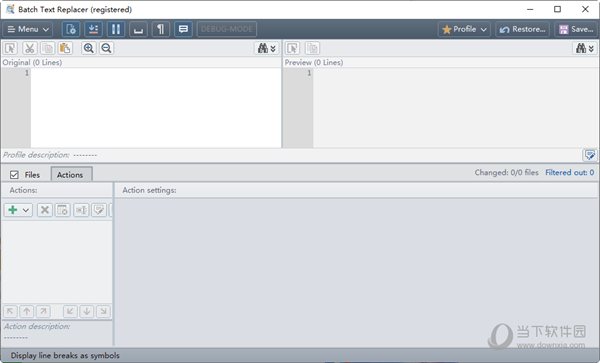Click the delete action X icon
Image resolution: width=600 pixels, height=363 pixels.
45,210
